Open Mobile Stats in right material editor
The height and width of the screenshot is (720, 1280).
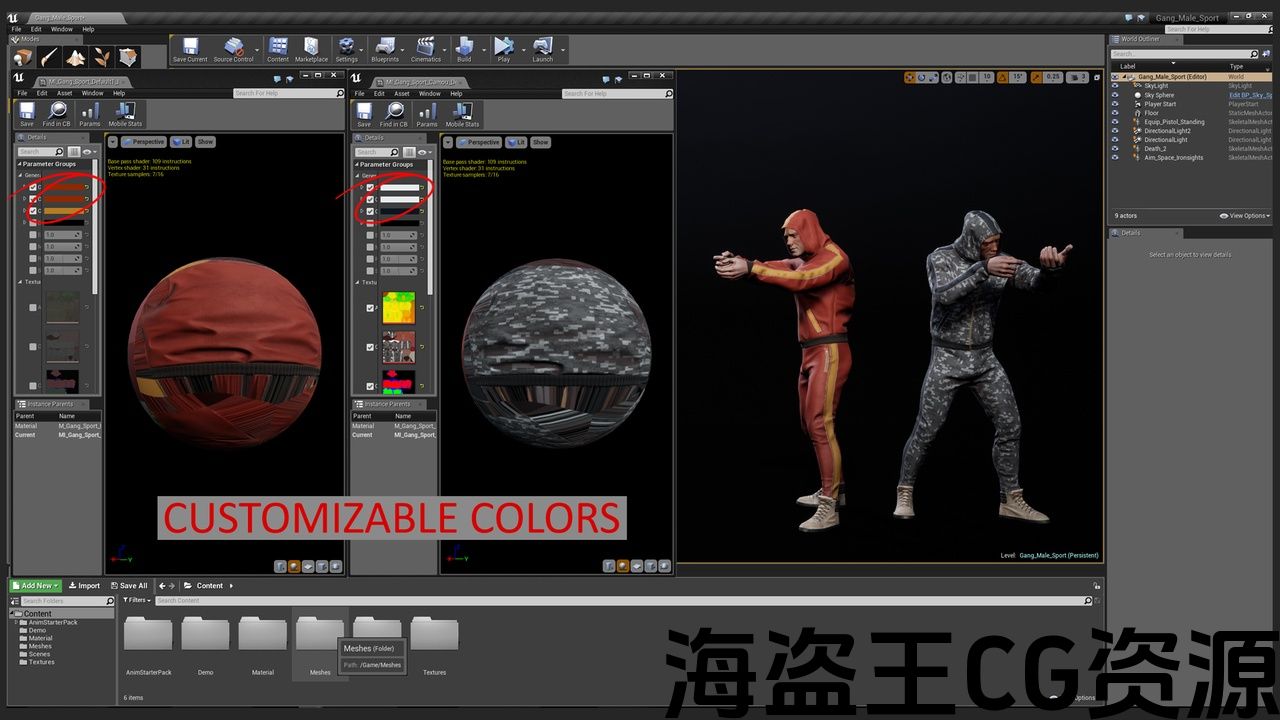[x=462, y=114]
